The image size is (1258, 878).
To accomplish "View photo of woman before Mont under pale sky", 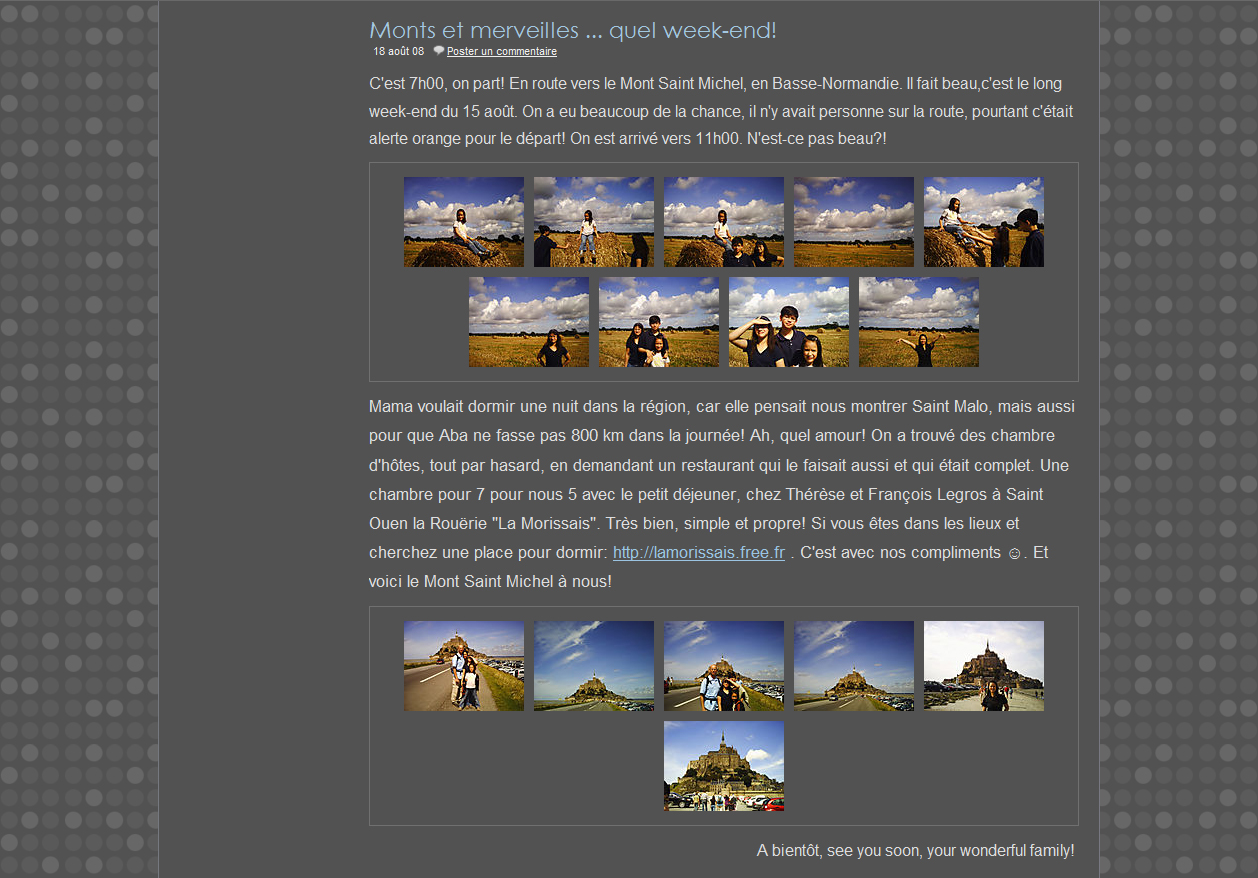I will click(x=983, y=666).
